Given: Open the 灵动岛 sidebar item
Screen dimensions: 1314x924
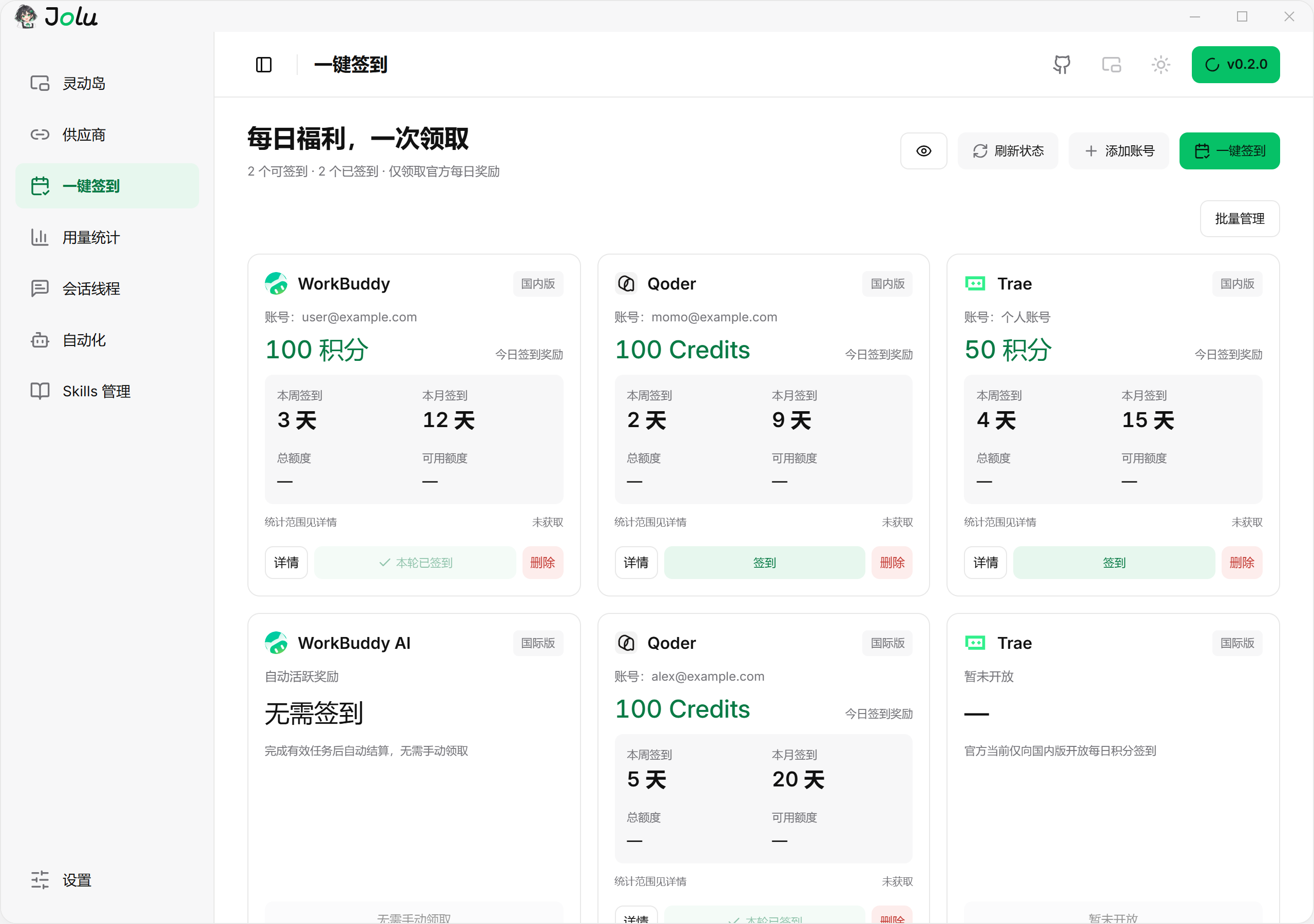Looking at the screenshot, I should pyautogui.click(x=107, y=84).
